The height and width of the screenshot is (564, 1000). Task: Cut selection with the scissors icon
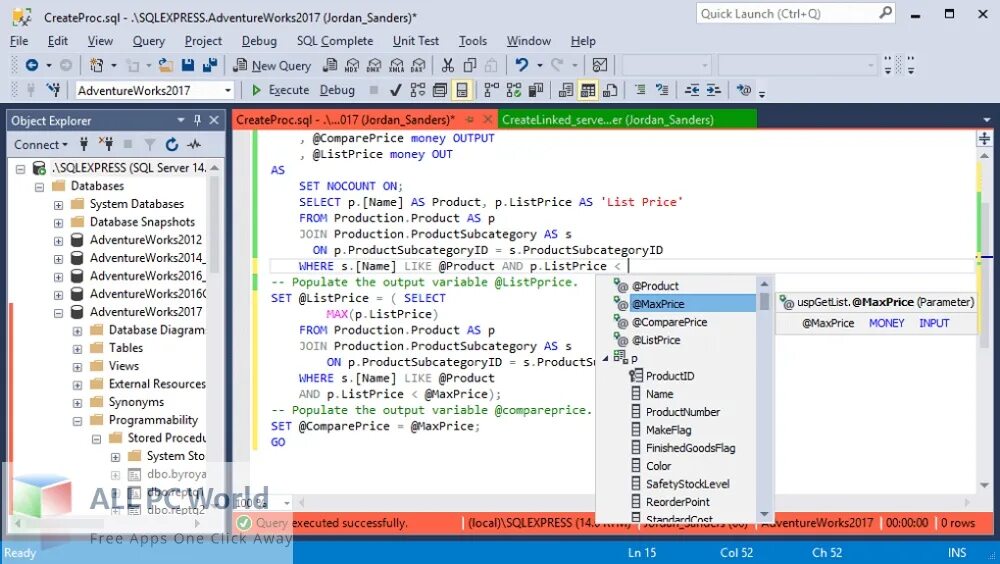448,65
